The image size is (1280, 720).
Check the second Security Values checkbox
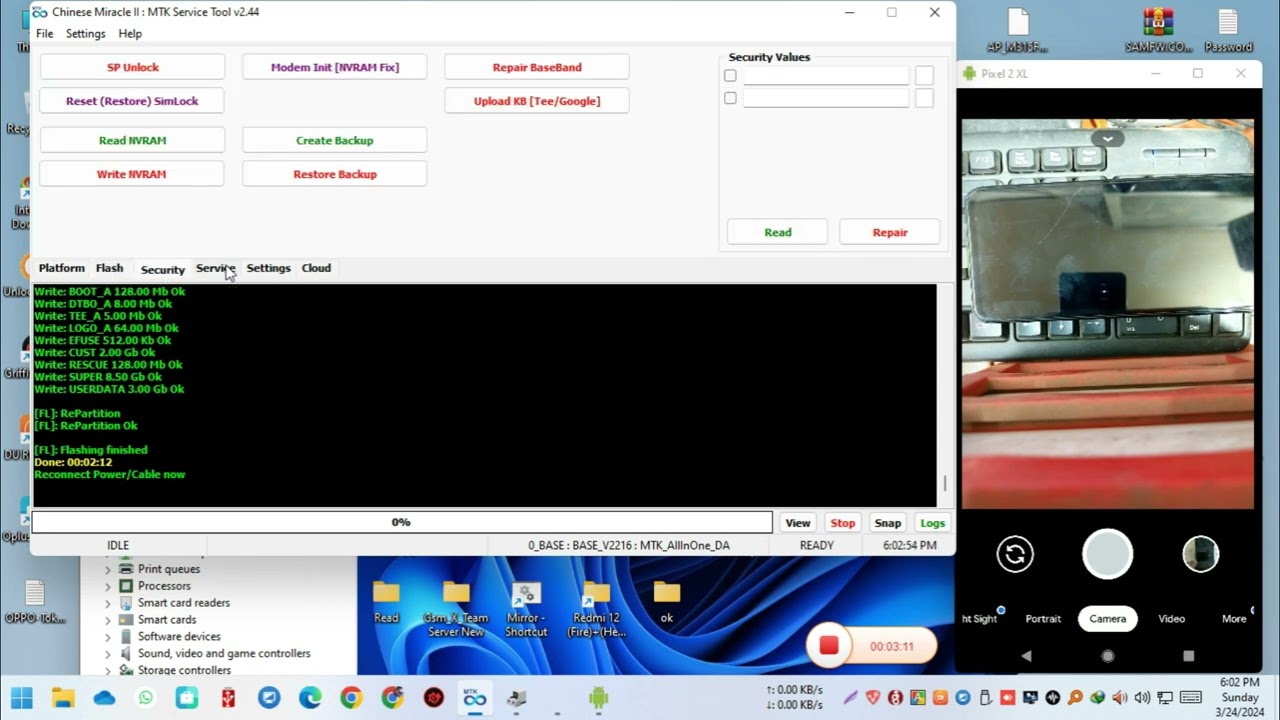pos(730,97)
